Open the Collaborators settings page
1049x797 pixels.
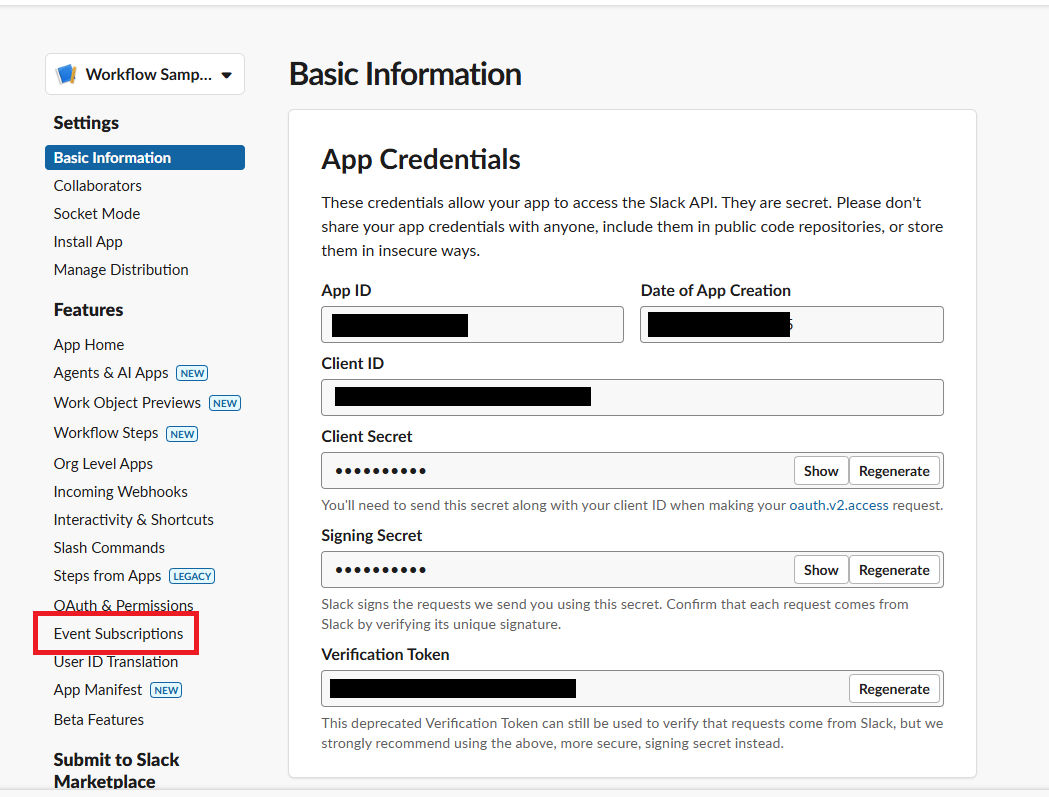[98, 186]
